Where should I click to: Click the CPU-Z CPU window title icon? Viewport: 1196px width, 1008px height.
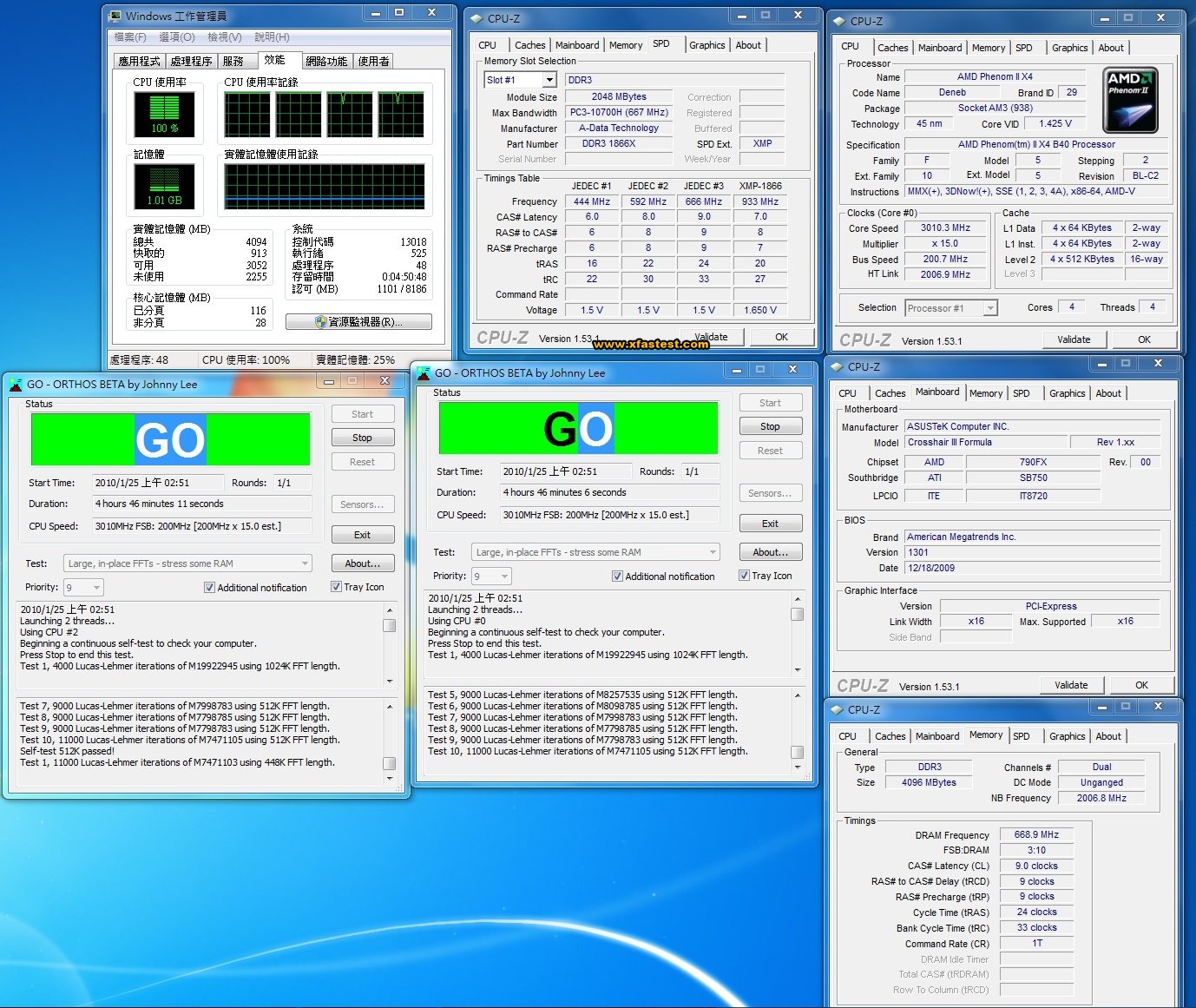pos(838,21)
